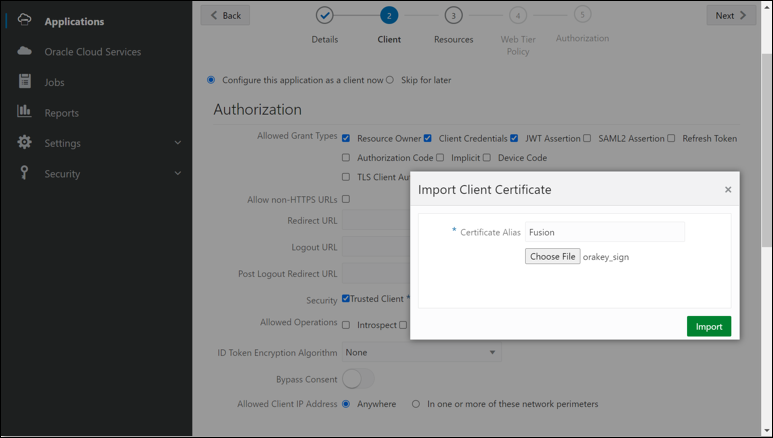
Task: Check the Introspect allowed operation
Action: coord(346,325)
